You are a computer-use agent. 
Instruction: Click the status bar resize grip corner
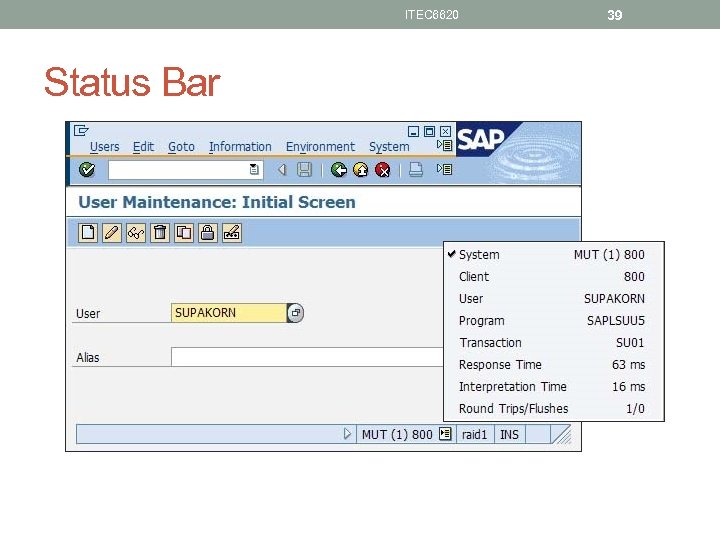pos(562,434)
